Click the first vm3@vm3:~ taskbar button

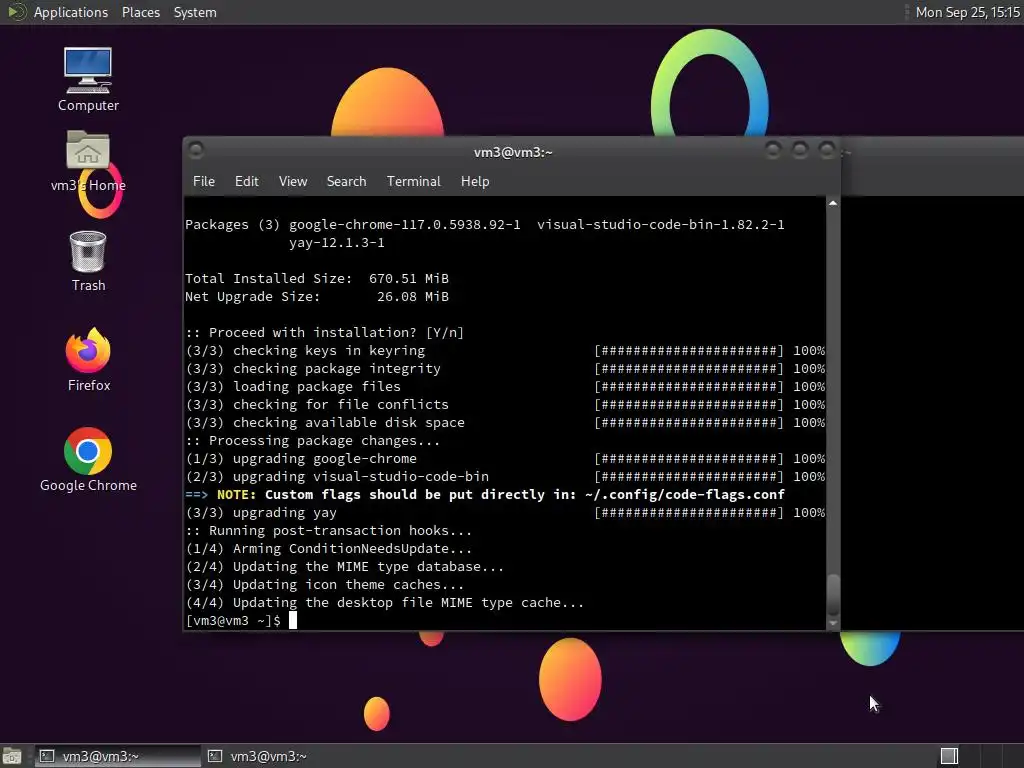pyautogui.click(x=118, y=756)
